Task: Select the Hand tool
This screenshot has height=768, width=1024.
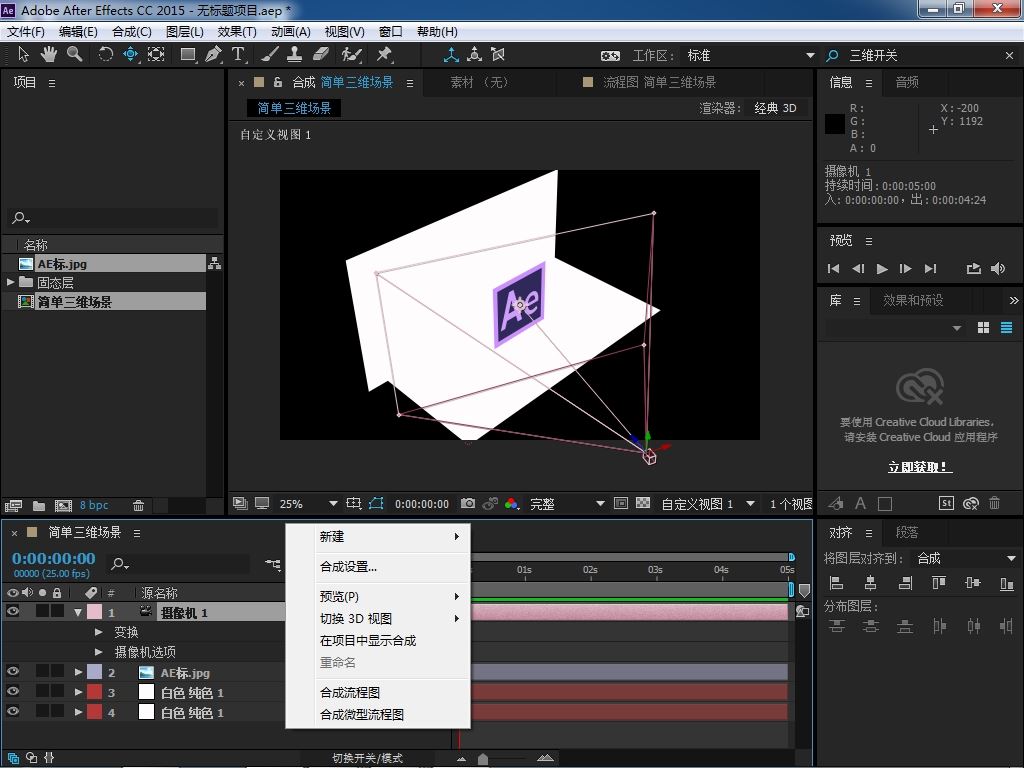Action: 48,54
